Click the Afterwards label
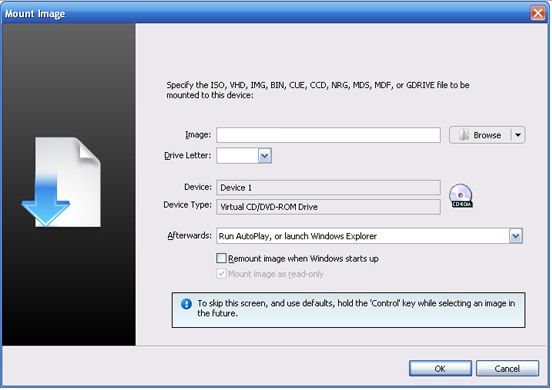The height and width of the screenshot is (390, 552). (x=189, y=235)
